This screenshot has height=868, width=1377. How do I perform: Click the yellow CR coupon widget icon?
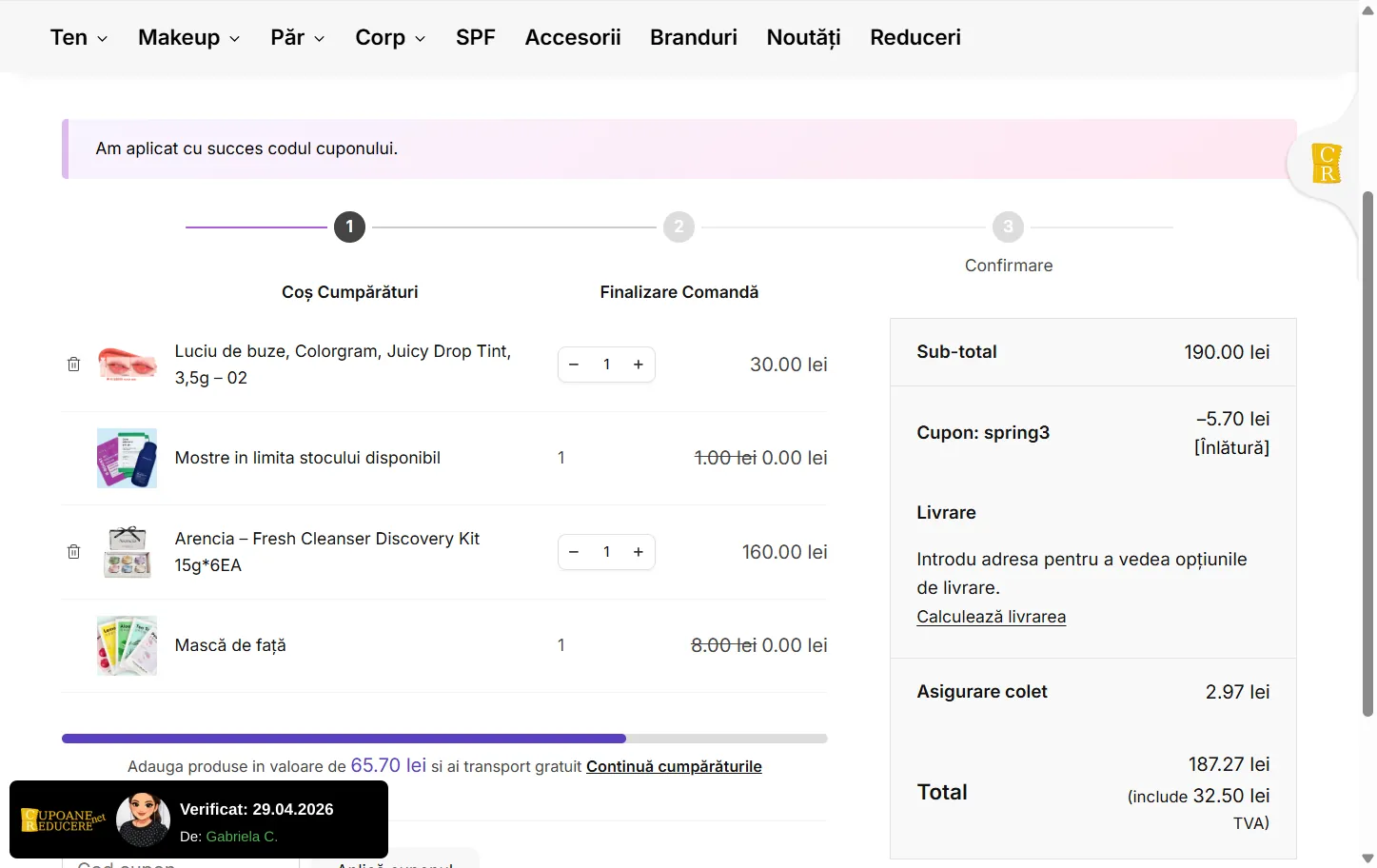1326,164
